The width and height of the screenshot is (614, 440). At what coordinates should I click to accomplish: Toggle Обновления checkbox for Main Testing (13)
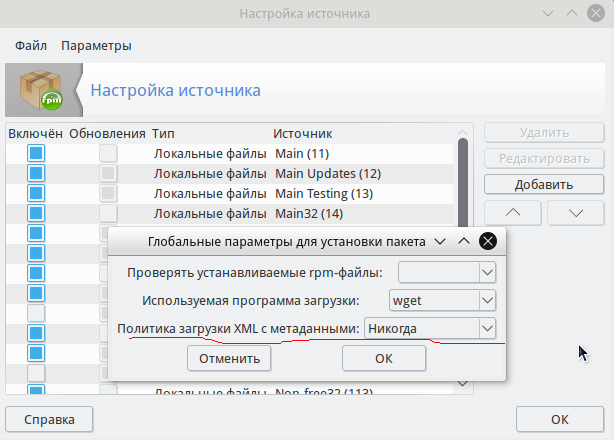click(x=108, y=193)
